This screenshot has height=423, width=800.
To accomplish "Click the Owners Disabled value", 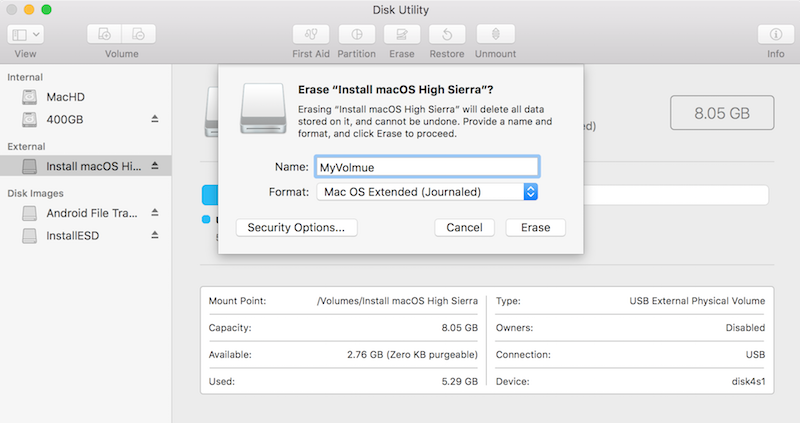I will (745, 328).
